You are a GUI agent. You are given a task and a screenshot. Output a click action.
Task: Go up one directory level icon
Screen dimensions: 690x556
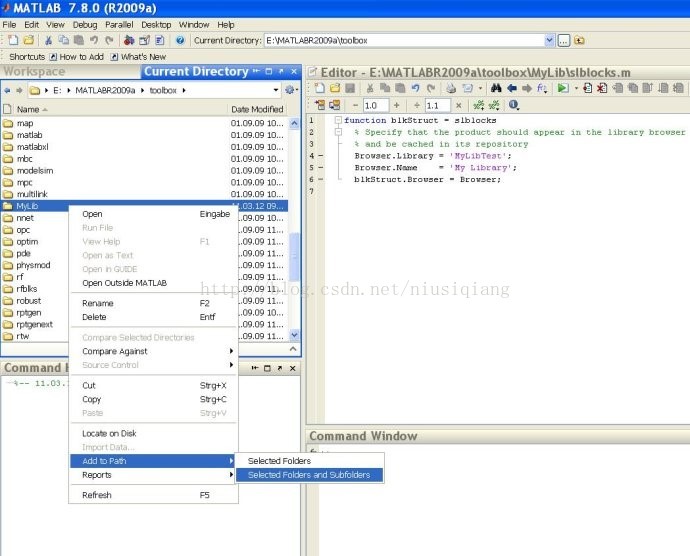[580, 41]
